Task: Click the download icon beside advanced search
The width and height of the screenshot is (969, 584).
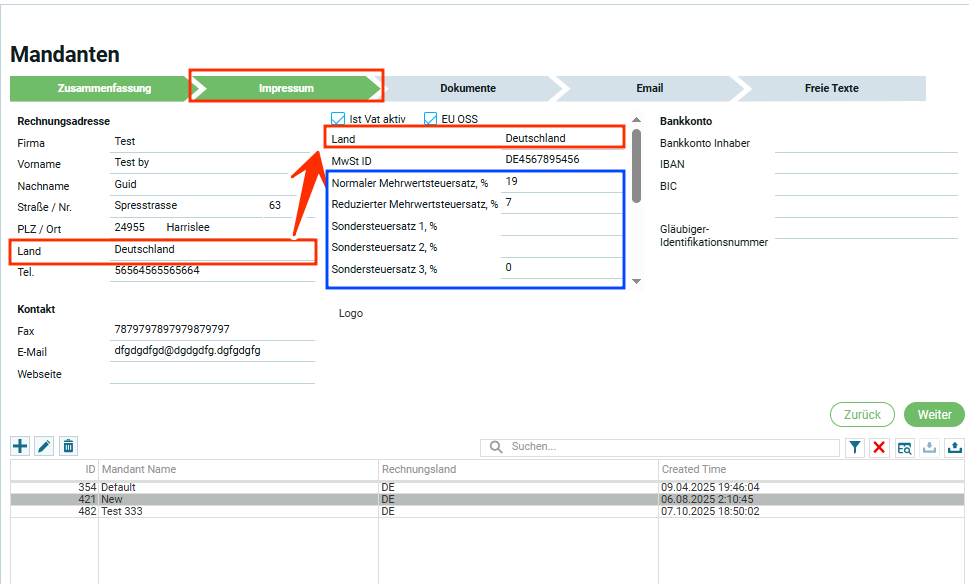Action: click(x=929, y=448)
